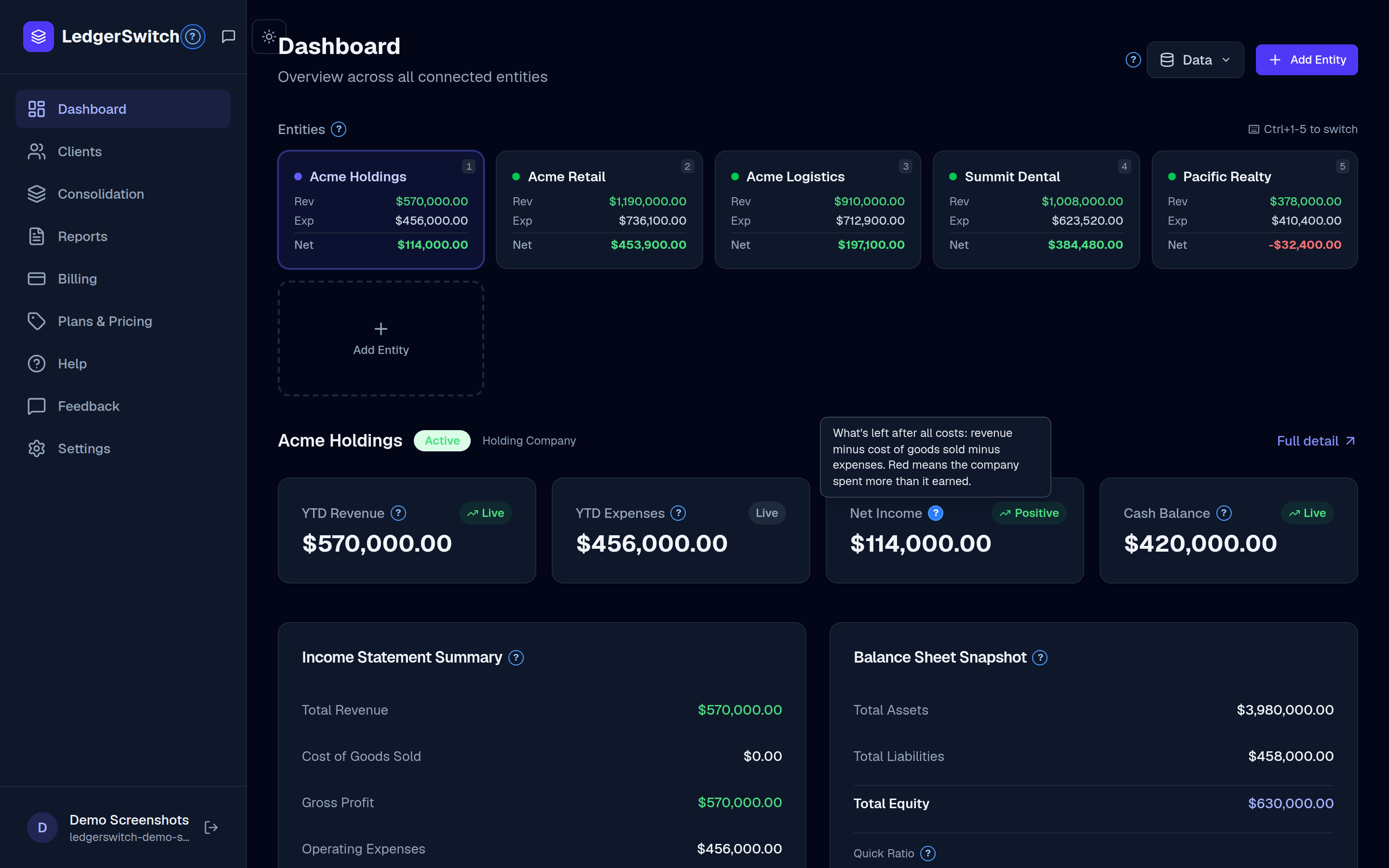Screen dimensions: 1389x868
Task: Open Billing page
Action: point(123,279)
